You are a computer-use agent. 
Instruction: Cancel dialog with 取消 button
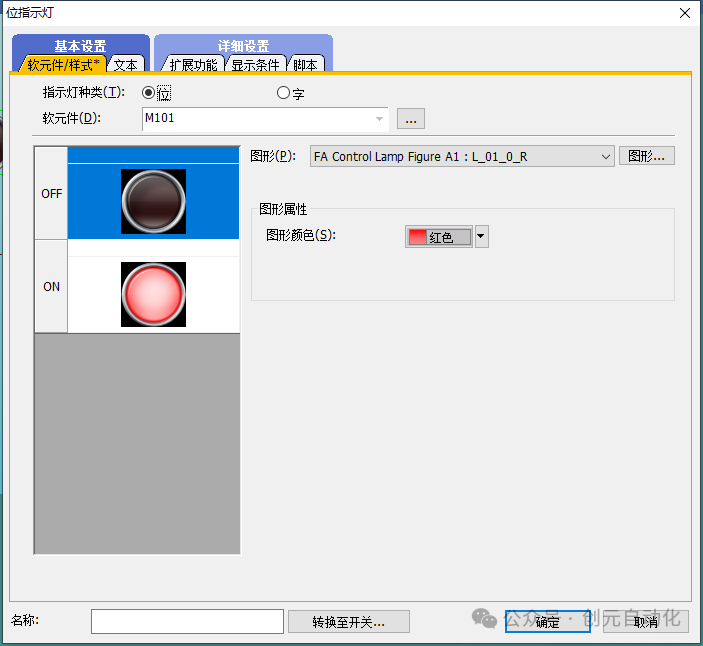point(646,622)
